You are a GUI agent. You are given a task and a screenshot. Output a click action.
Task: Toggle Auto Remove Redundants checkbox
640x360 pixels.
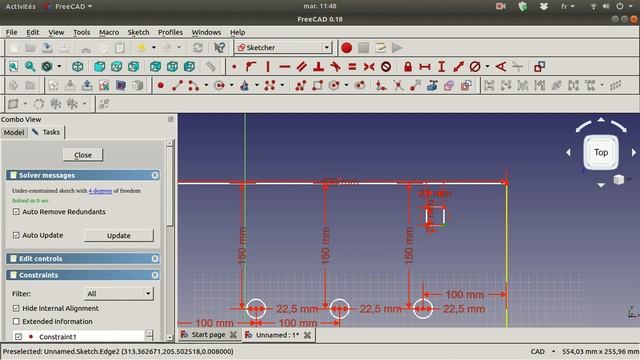16,211
